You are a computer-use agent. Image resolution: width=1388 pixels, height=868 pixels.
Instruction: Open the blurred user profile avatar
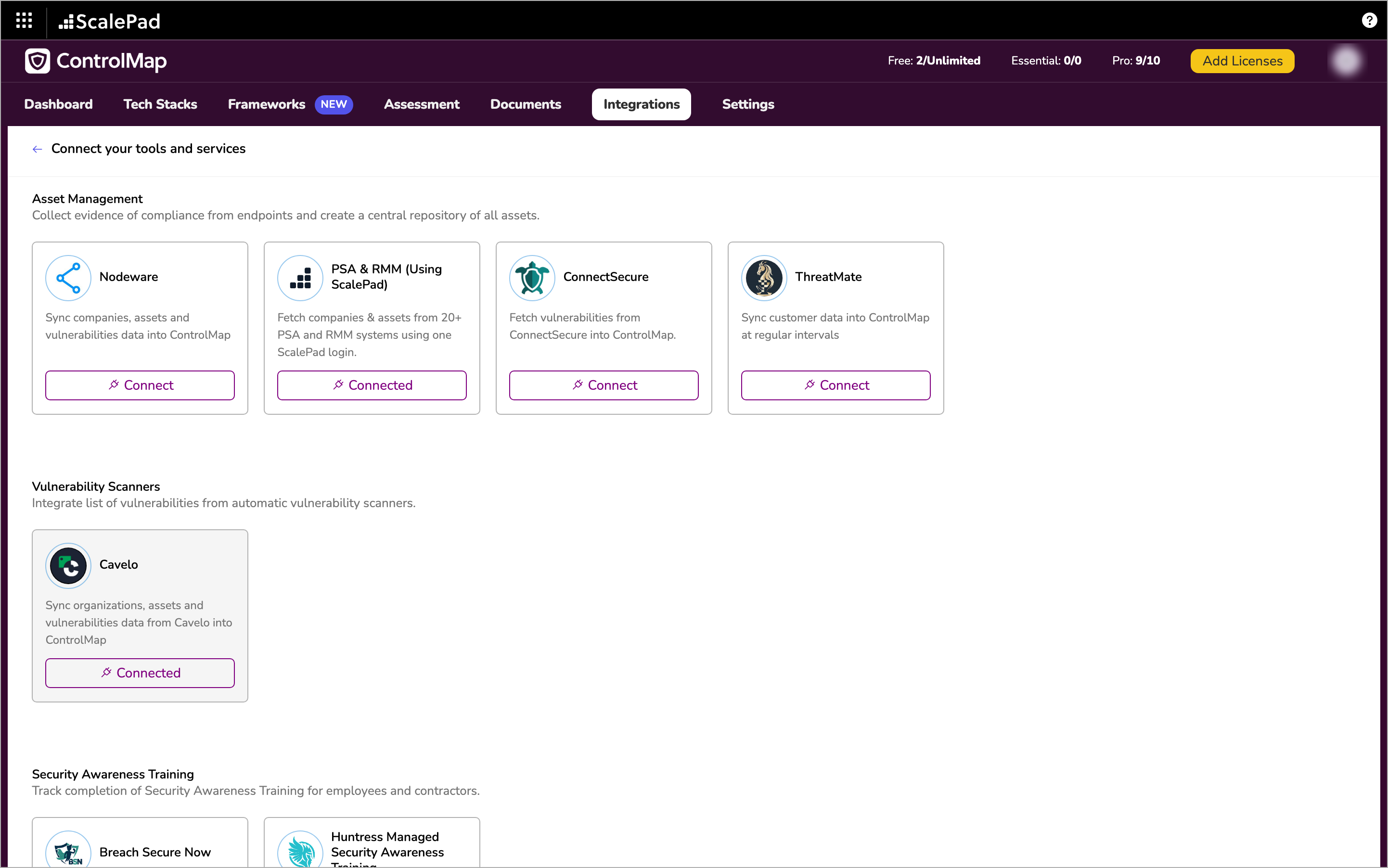coord(1346,61)
